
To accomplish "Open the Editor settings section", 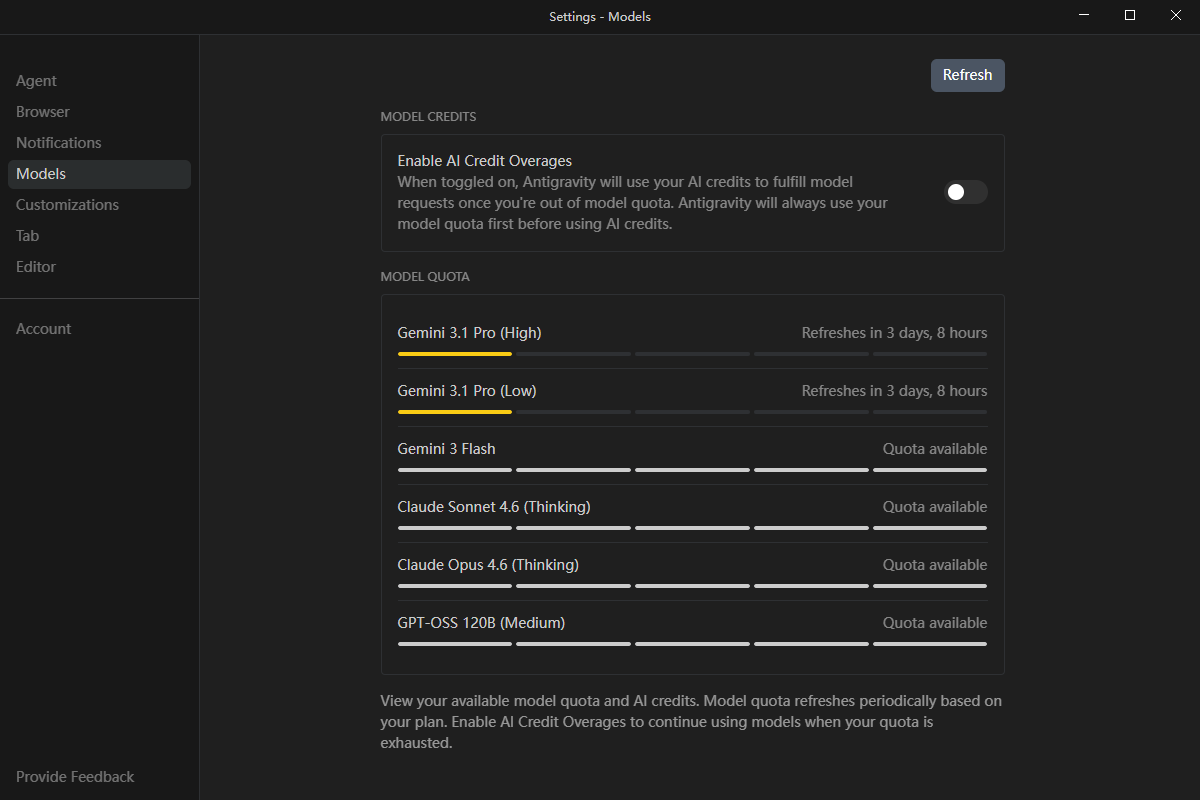I will coord(99,267).
